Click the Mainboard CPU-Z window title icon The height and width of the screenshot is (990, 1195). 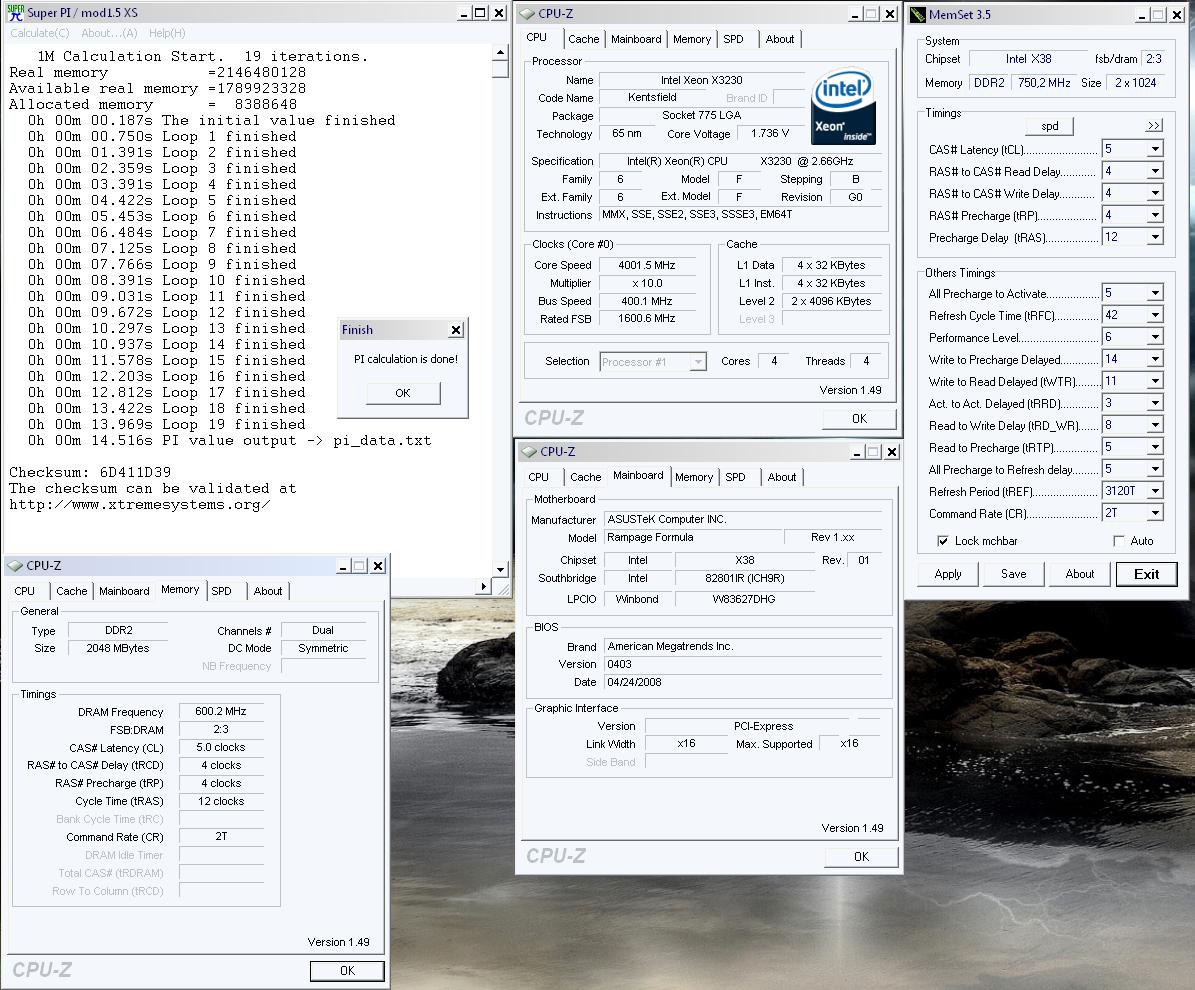pos(530,451)
